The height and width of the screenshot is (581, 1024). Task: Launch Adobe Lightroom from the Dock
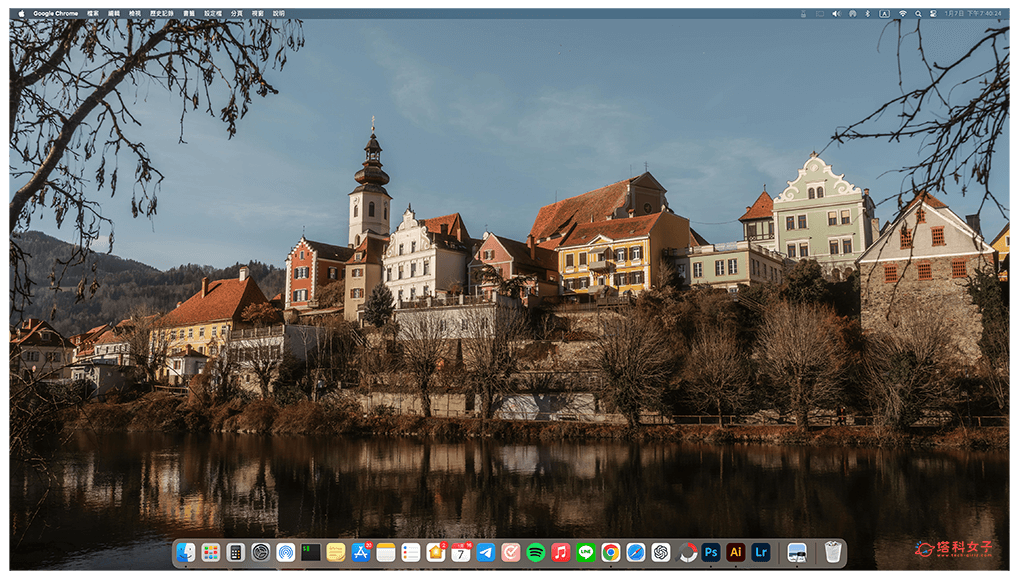pyautogui.click(x=761, y=553)
